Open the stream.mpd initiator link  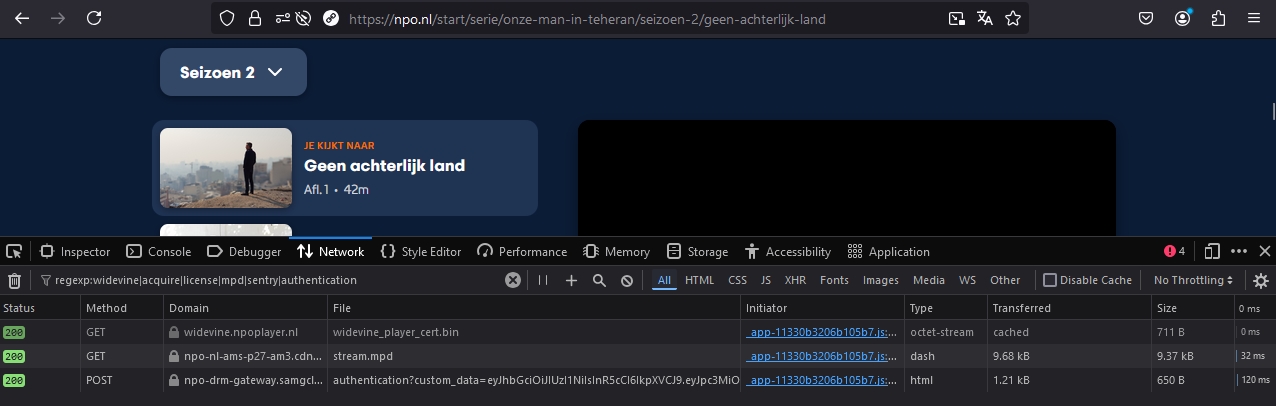coord(822,356)
